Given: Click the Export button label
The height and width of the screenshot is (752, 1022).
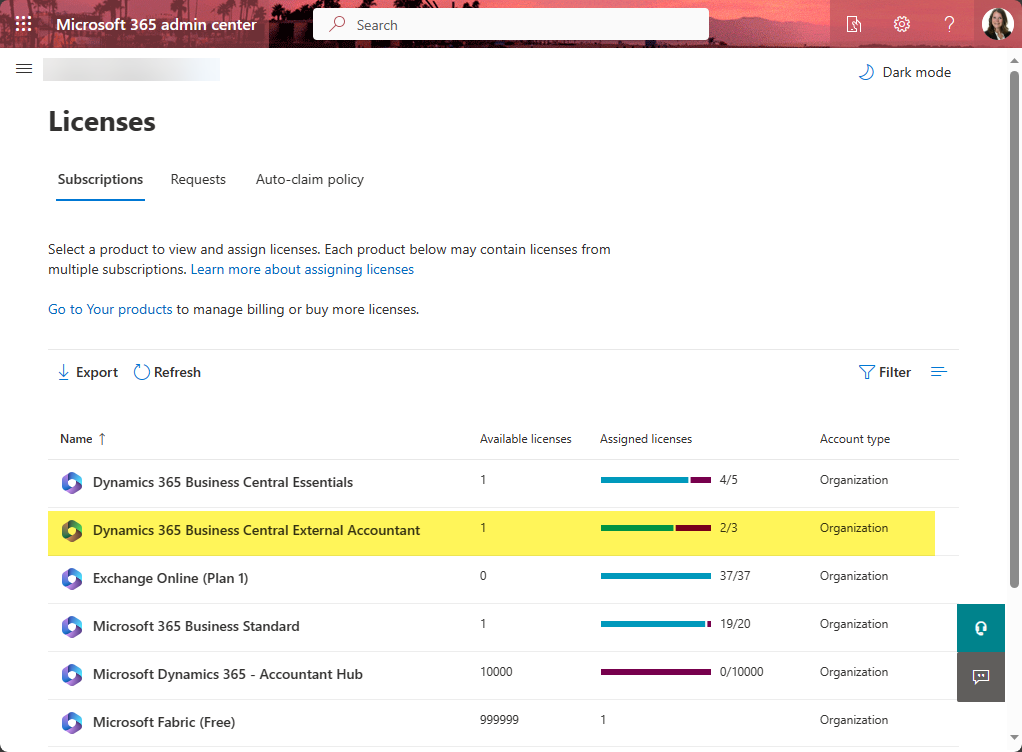Looking at the screenshot, I should [x=96, y=372].
